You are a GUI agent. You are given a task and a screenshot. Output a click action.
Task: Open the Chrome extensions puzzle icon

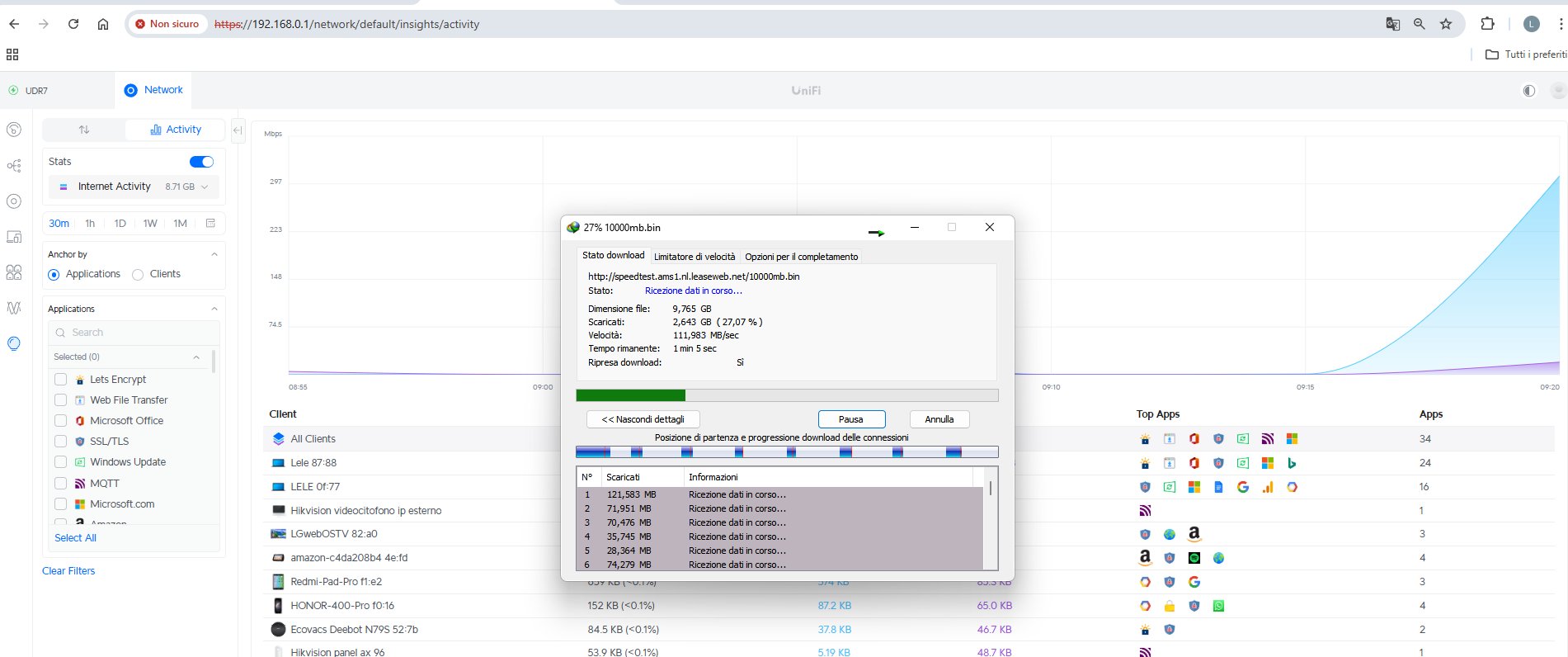point(1487,24)
